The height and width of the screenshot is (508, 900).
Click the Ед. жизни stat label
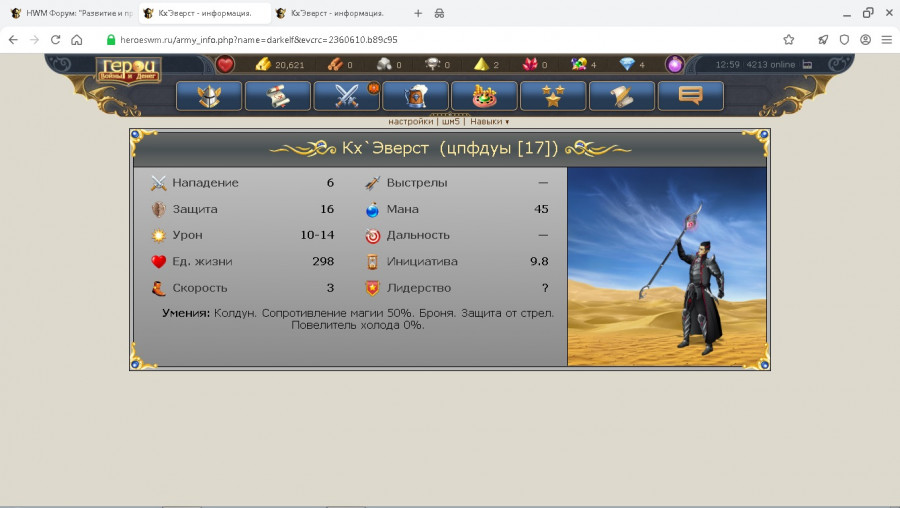pos(202,261)
